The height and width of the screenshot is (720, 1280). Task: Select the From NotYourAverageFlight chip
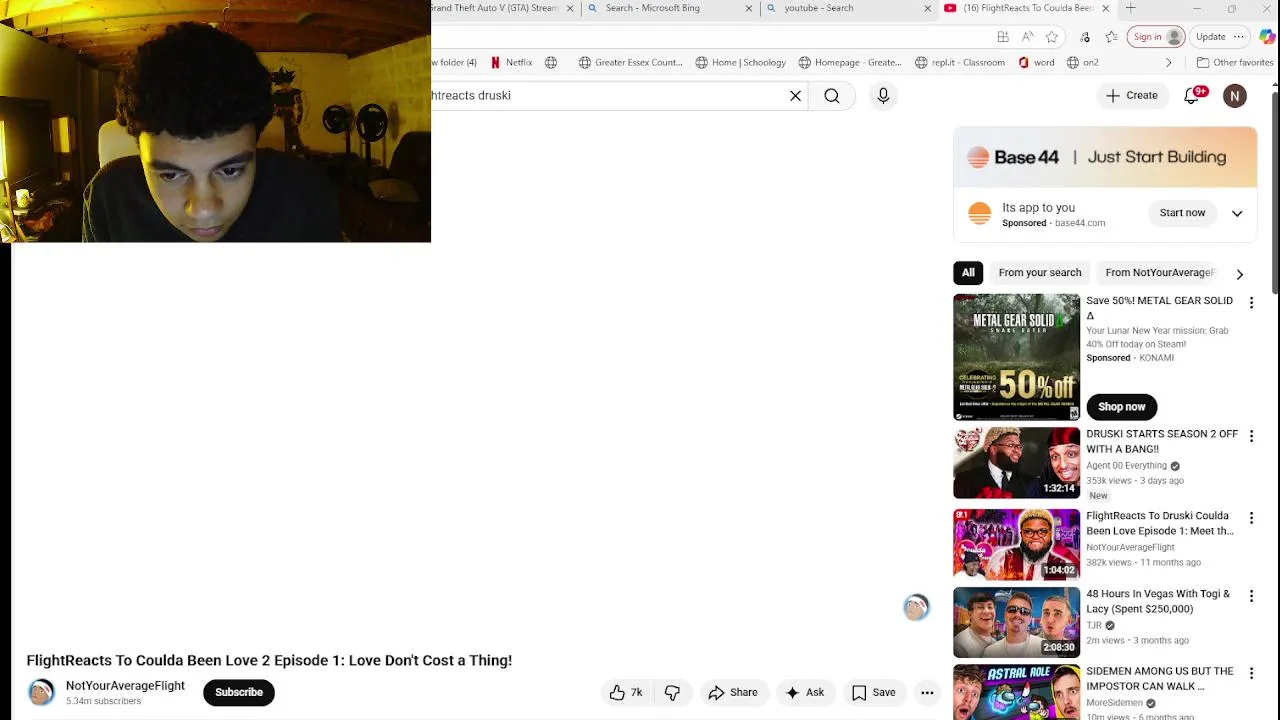click(x=1160, y=273)
